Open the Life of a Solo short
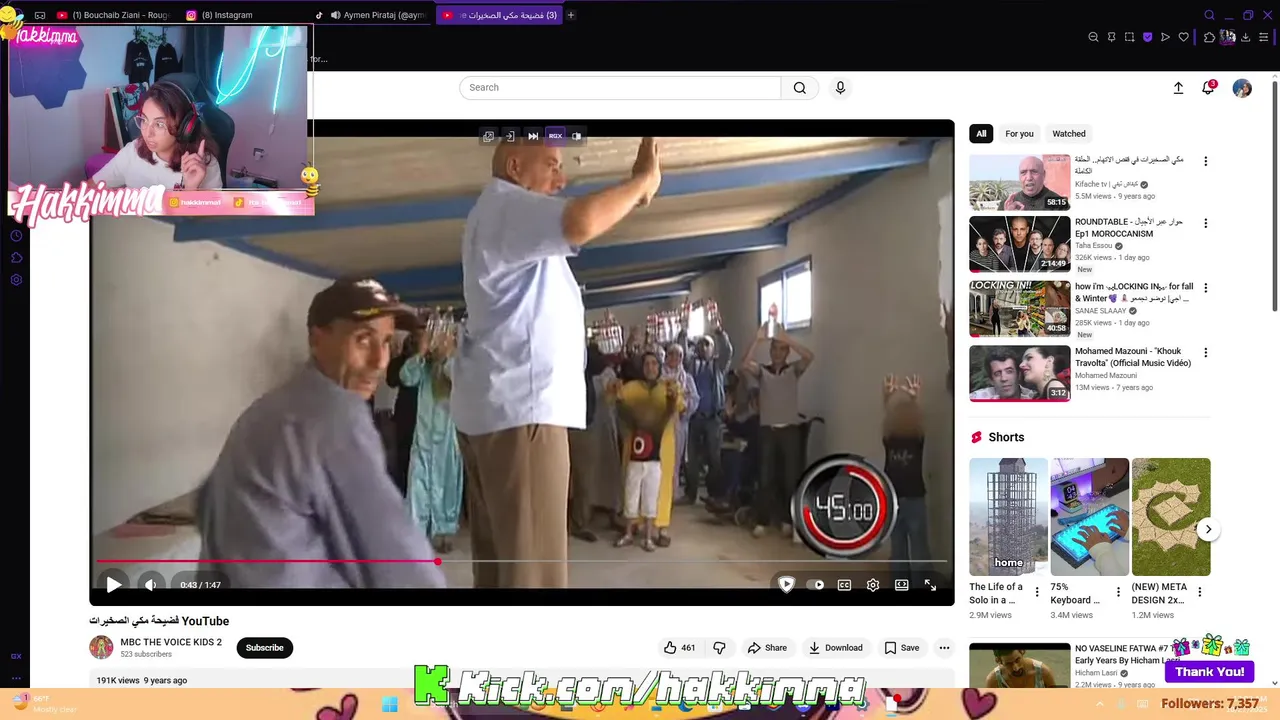Screen dimensions: 1280x720 (1008, 517)
